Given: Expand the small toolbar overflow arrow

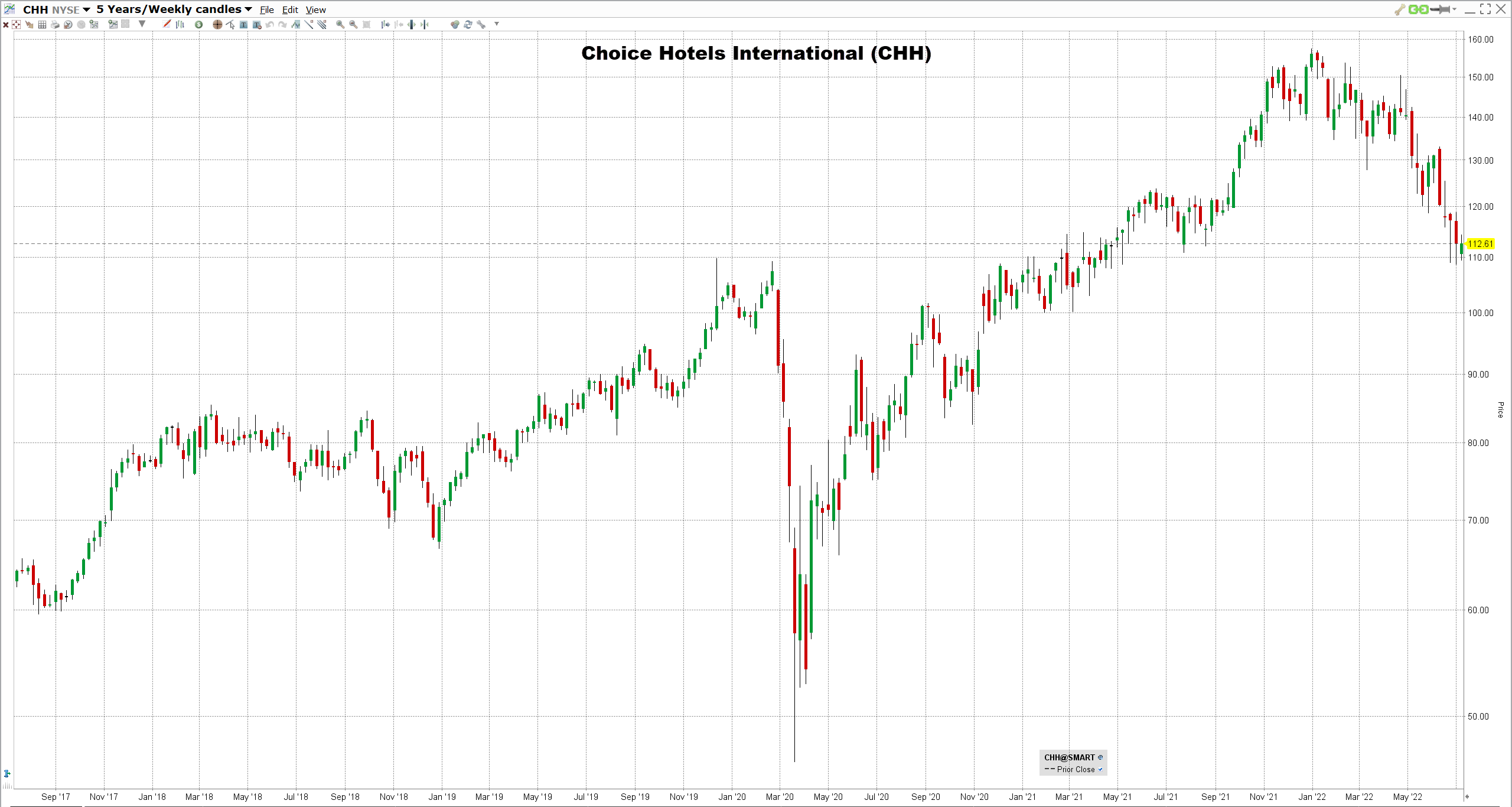Looking at the screenshot, I should [497, 24].
